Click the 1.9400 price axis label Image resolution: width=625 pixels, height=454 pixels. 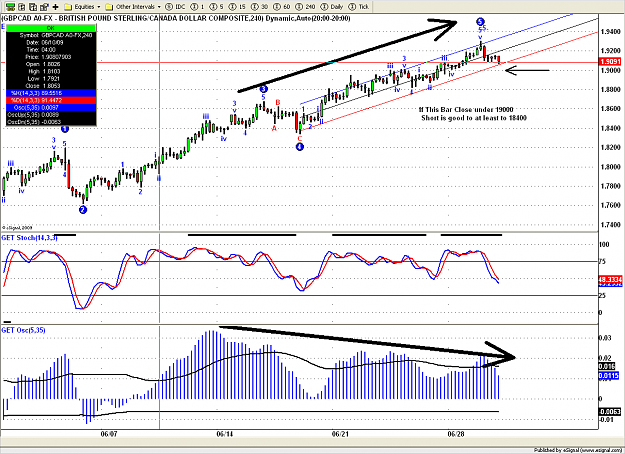tap(610, 31)
